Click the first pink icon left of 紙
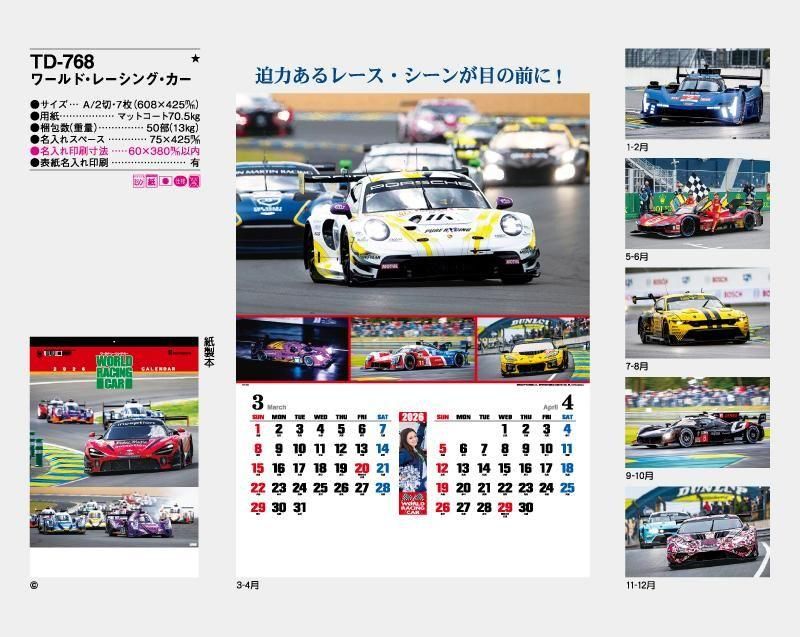800x637 pixels. (x=138, y=181)
